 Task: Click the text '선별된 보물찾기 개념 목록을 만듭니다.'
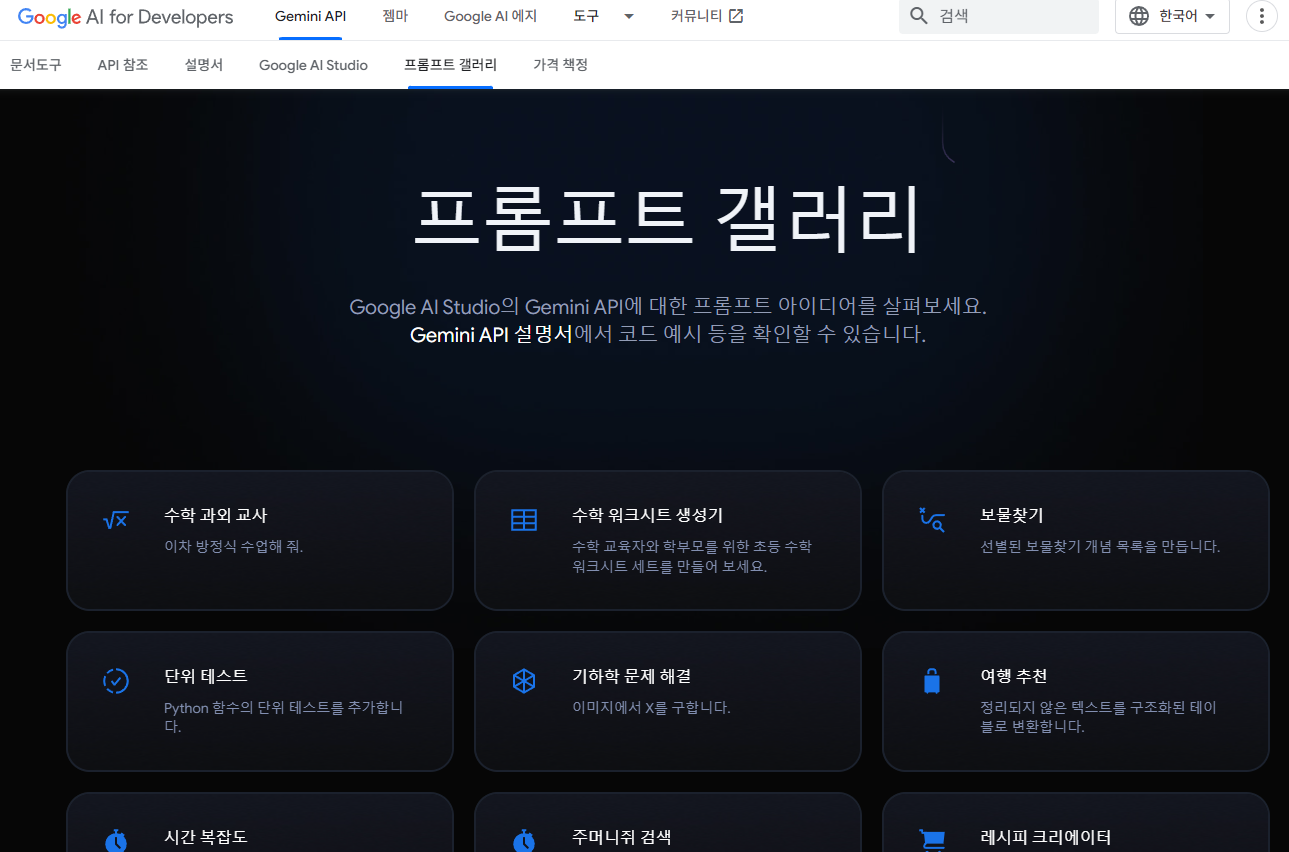click(x=1100, y=547)
